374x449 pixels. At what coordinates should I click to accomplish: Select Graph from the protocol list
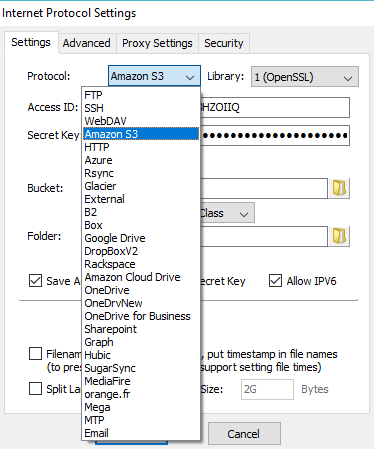[141, 342]
